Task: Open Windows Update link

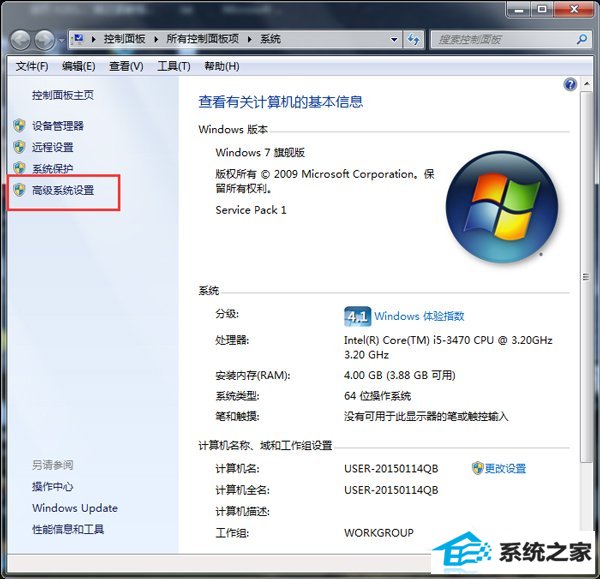Action: tap(75, 508)
